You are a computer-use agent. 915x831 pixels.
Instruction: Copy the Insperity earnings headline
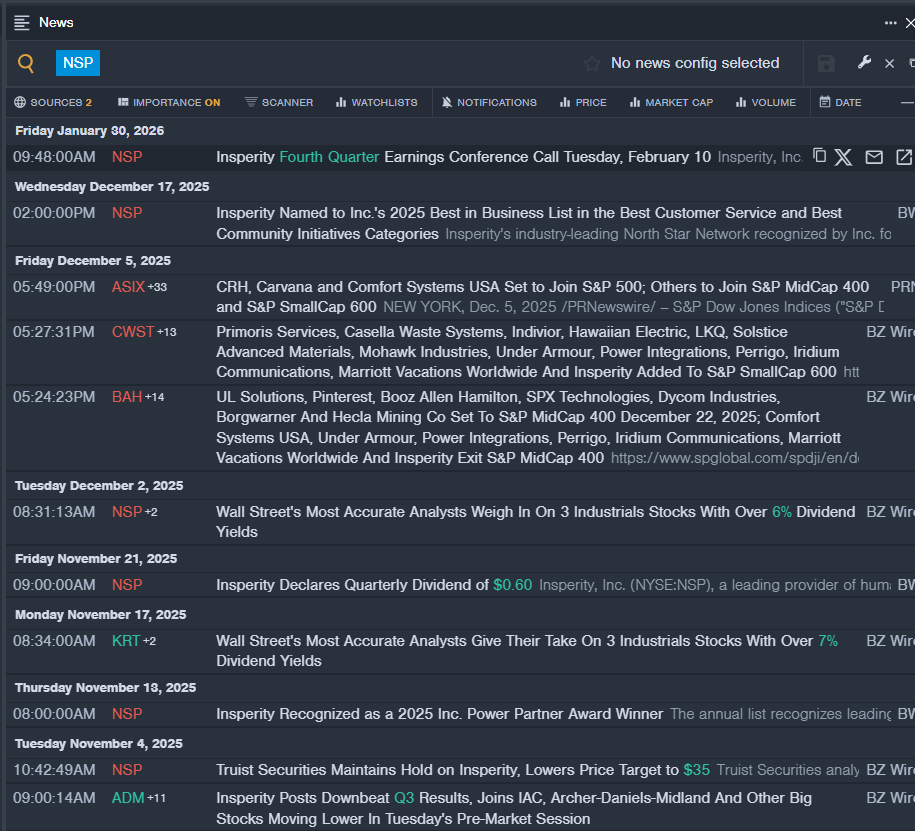[819, 156]
